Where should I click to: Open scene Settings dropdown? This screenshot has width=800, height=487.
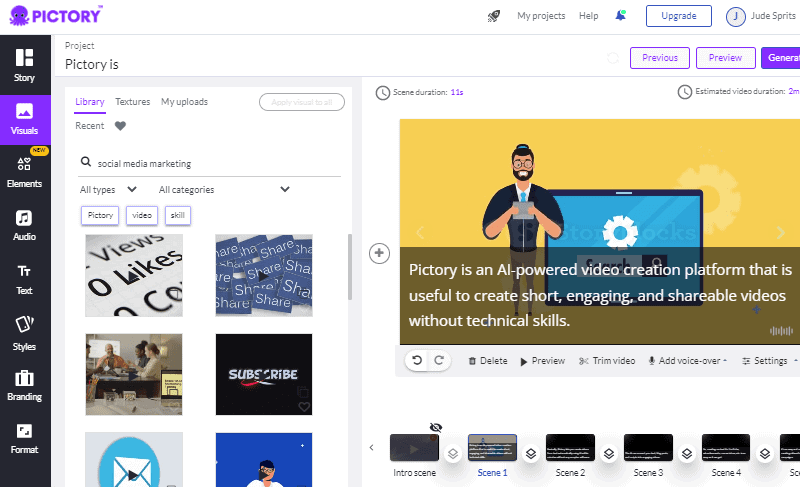click(769, 361)
